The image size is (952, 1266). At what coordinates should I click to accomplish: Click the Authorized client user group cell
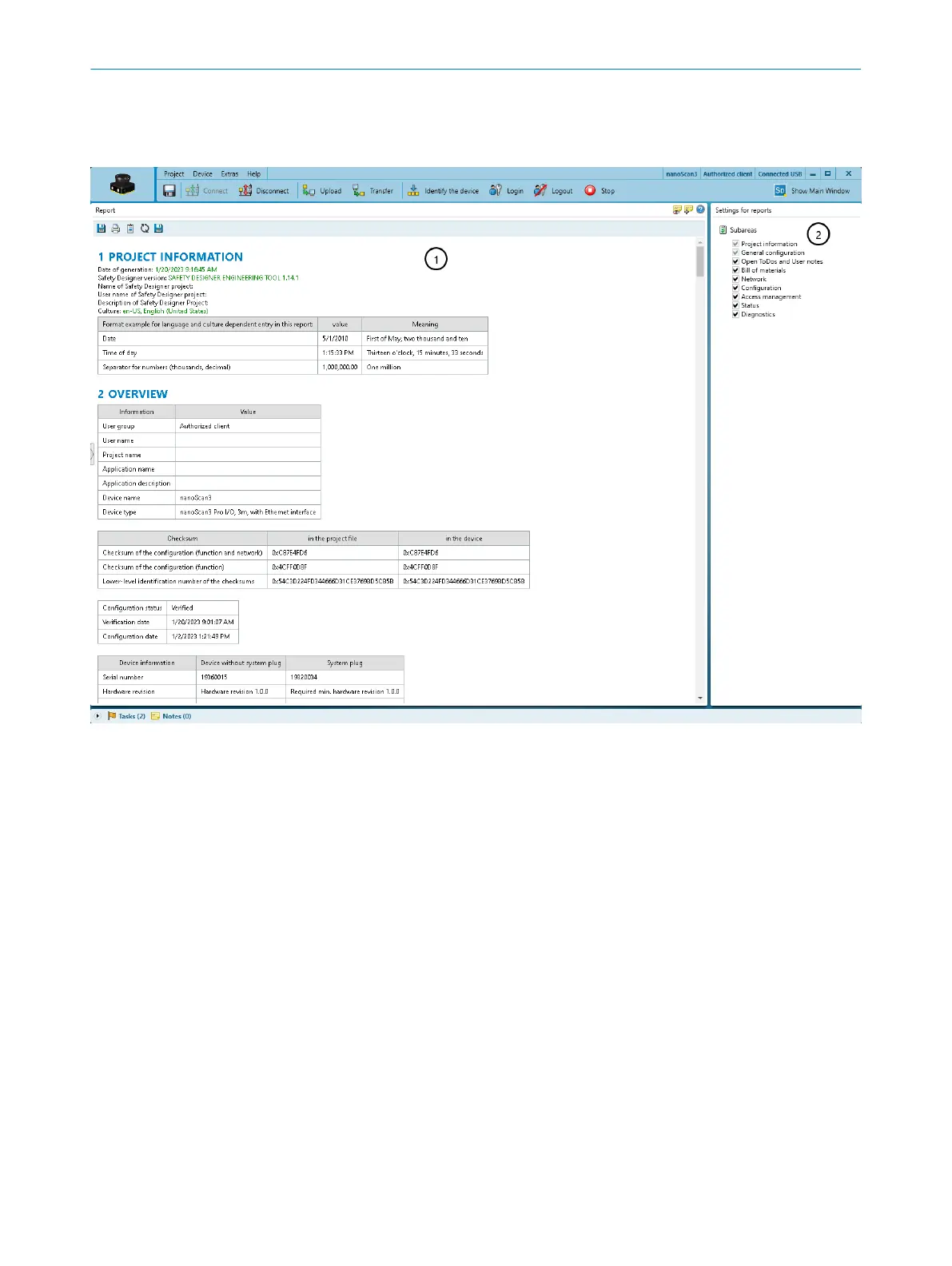[x=248, y=426]
